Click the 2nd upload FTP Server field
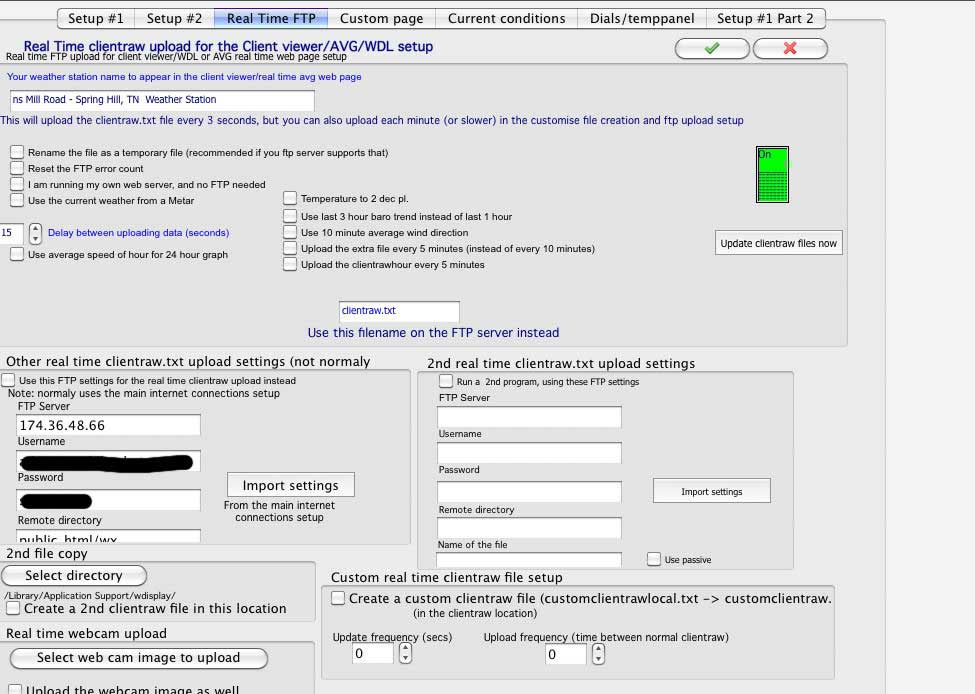Screen dimensions: 975x694 click(529, 417)
